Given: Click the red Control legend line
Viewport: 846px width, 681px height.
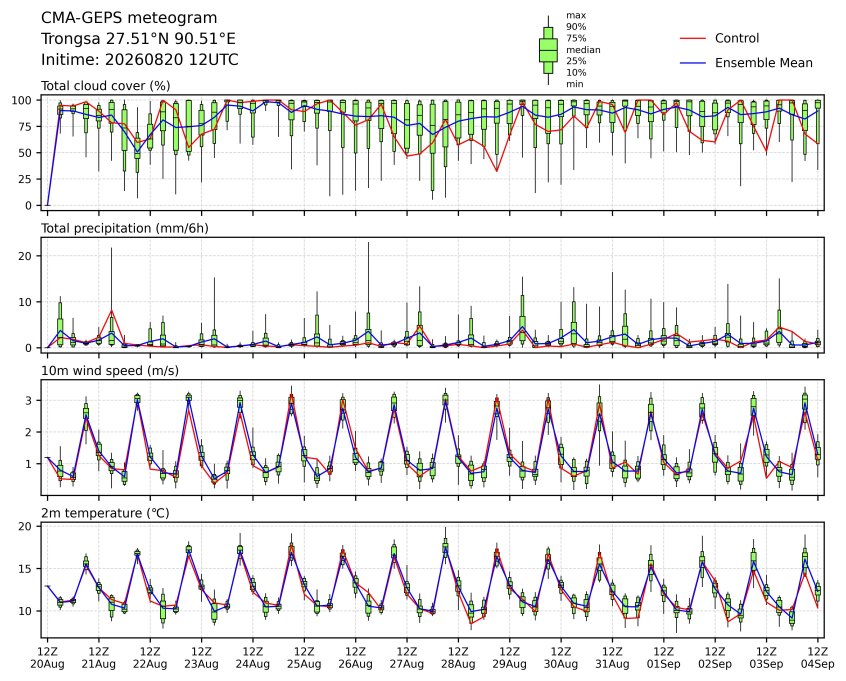Looking at the screenshot, I should point(693,39).
